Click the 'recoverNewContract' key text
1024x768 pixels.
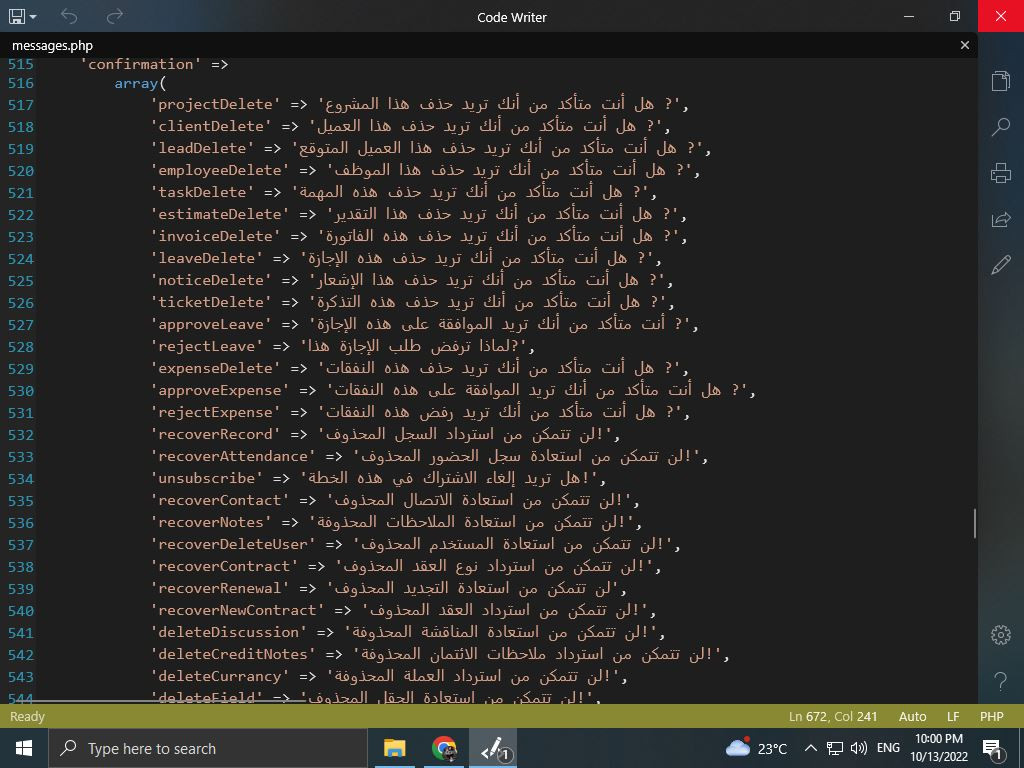(238, 611)
